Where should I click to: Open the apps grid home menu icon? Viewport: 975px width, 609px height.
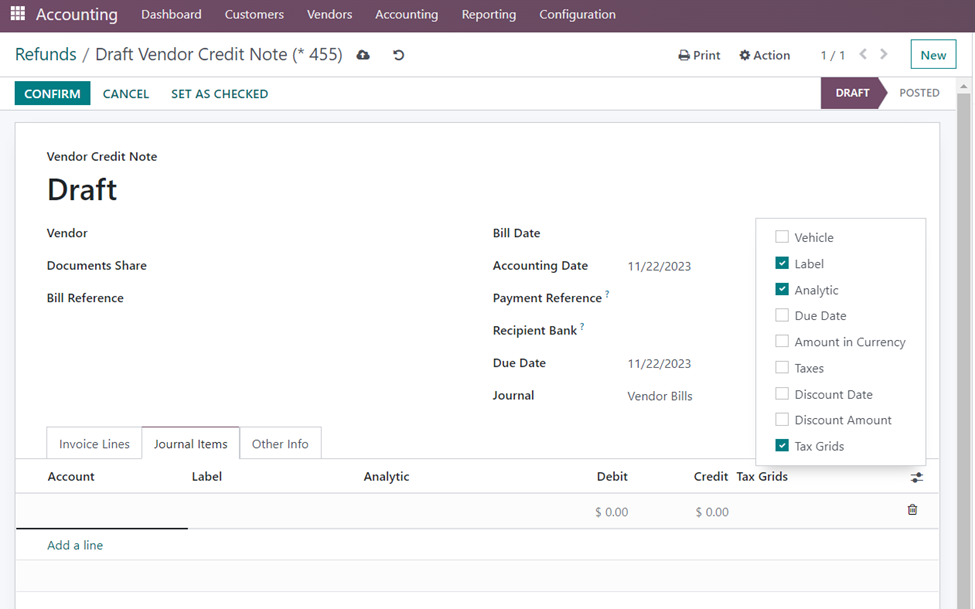(x=18, y=15)
